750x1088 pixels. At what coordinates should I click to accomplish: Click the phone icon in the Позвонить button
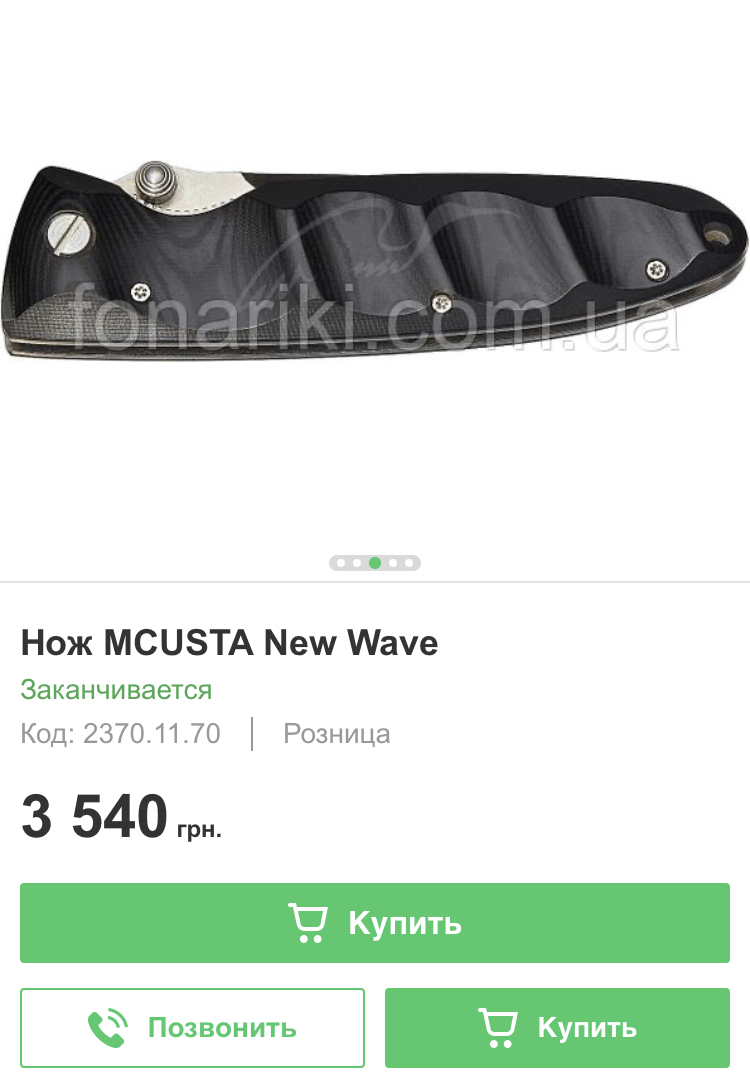(108, 1028)
